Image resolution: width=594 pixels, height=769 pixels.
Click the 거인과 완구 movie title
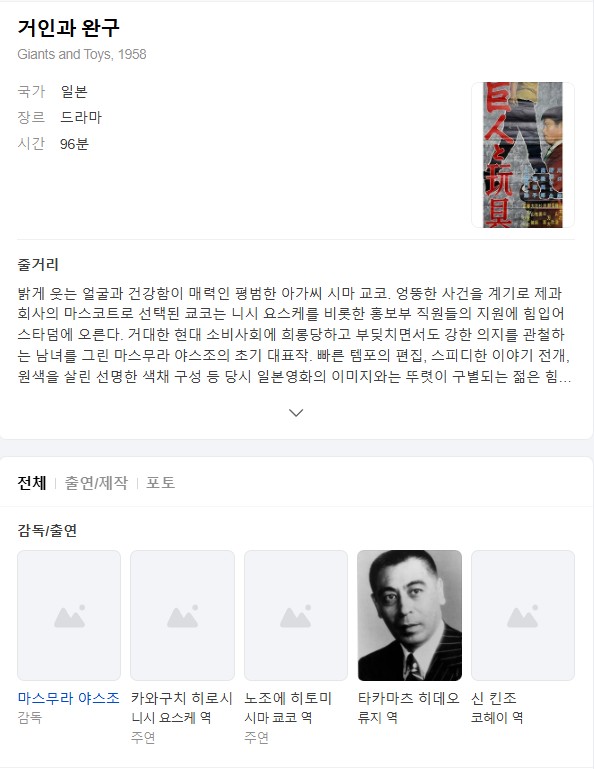click(69, 27)
